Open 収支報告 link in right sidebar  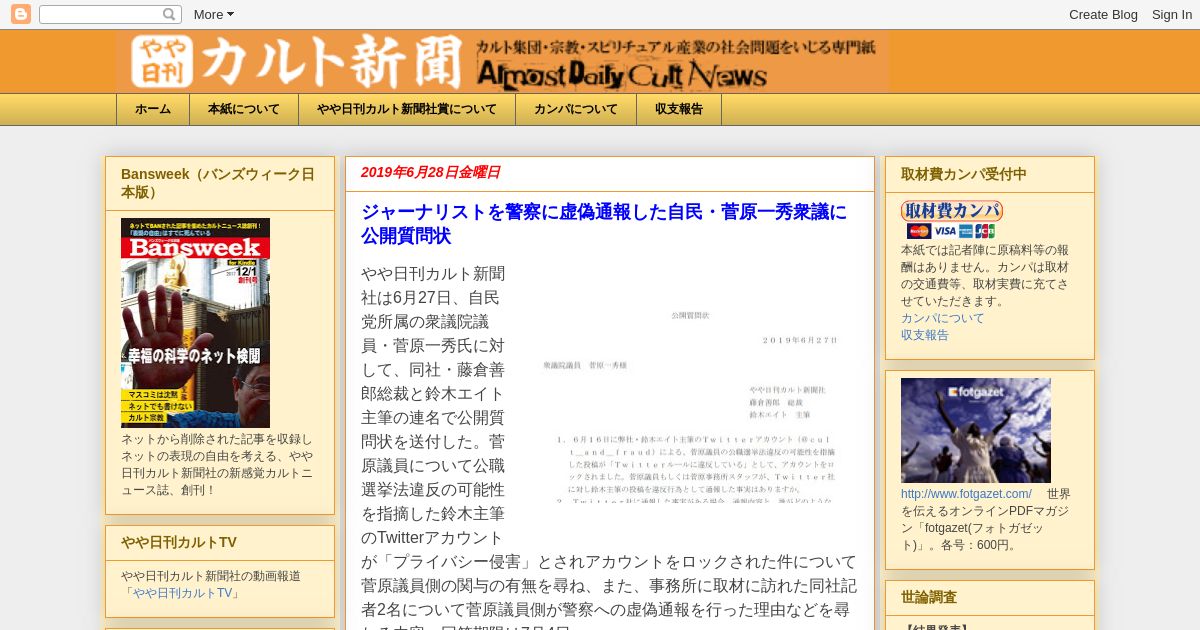click(925, 335)
